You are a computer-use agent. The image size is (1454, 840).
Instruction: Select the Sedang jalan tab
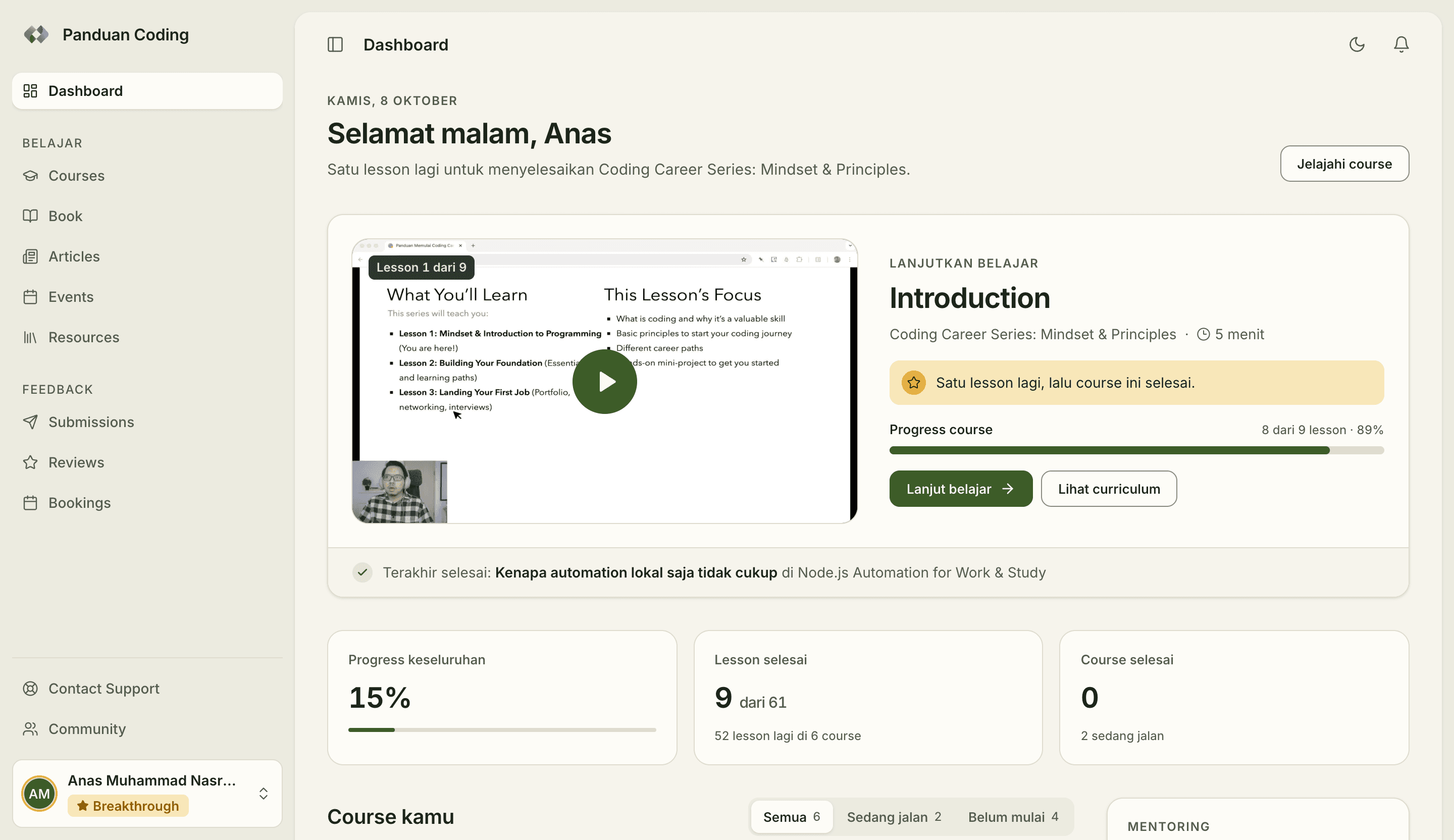coord(894,816)
